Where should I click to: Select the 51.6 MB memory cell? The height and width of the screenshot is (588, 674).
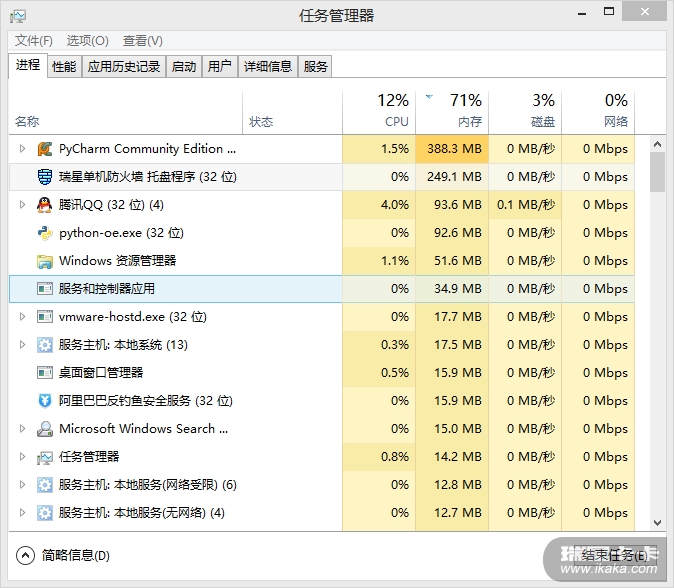coord(452,261)
